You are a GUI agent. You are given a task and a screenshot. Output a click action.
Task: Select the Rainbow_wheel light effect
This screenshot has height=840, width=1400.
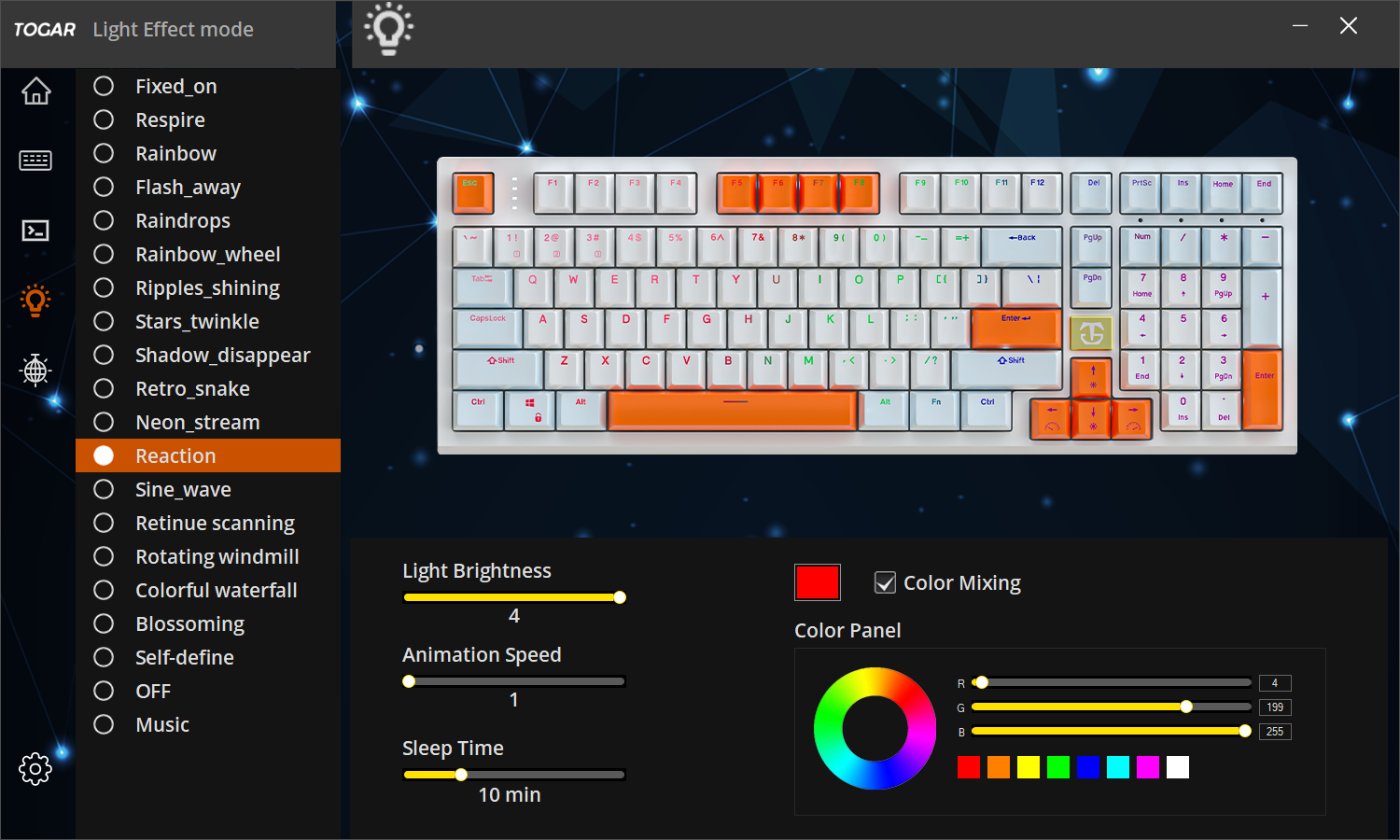[x=208, y=254]
